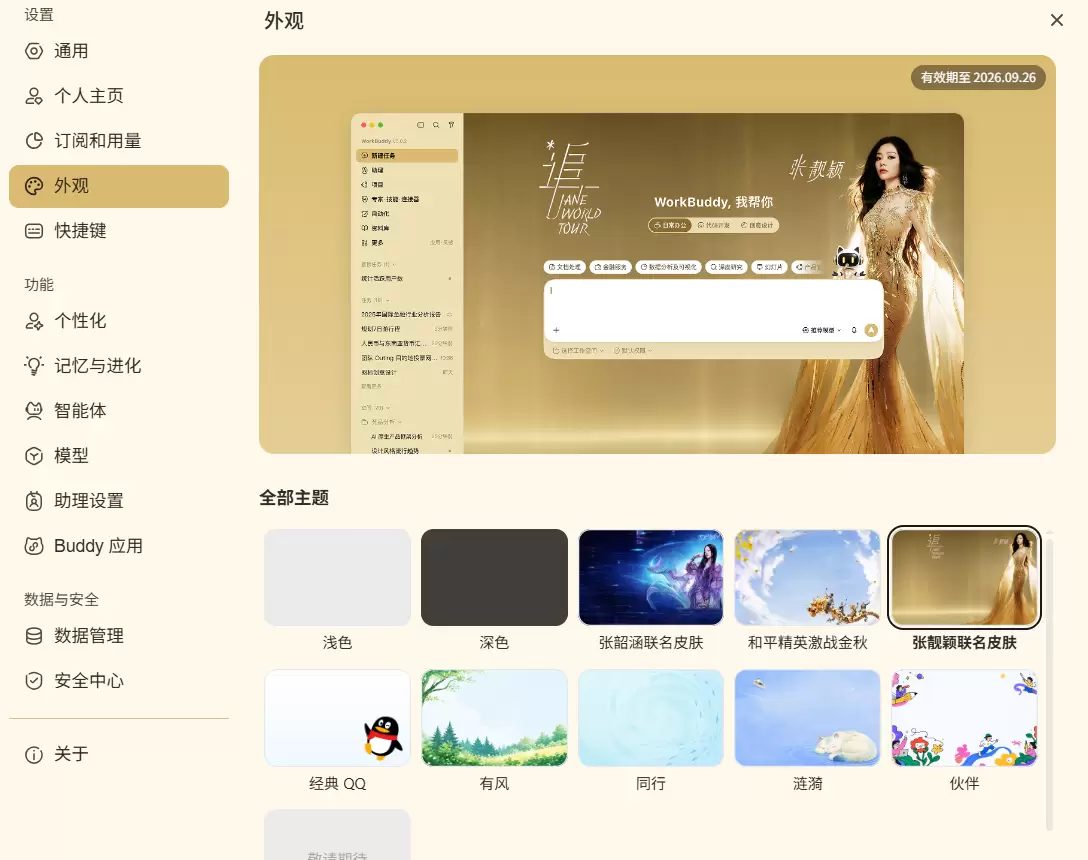Click the 深色 theme label
The image size is (1088, 860).
[x=494, y=643]
